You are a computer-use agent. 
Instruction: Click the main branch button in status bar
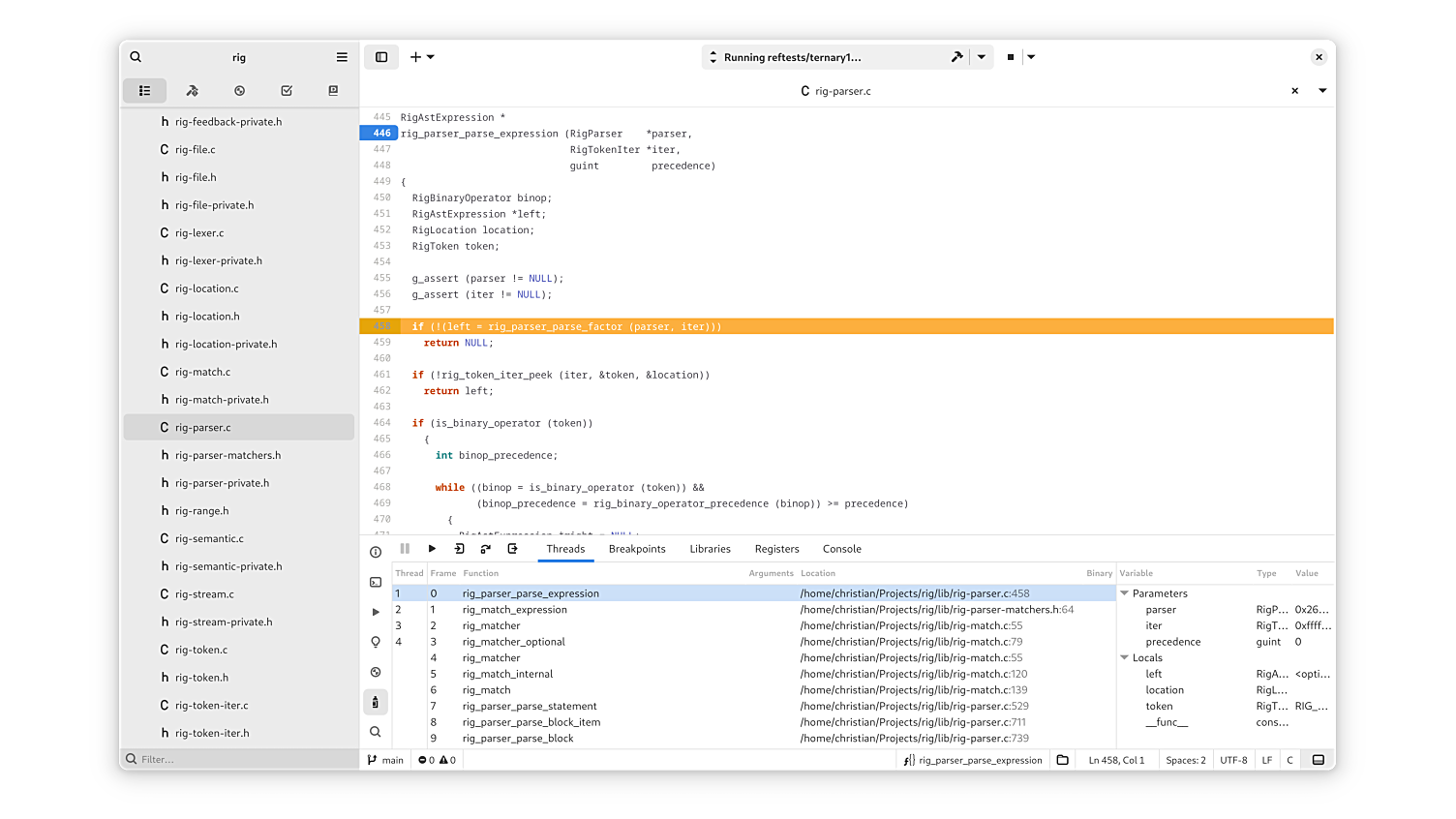[385, 760]
